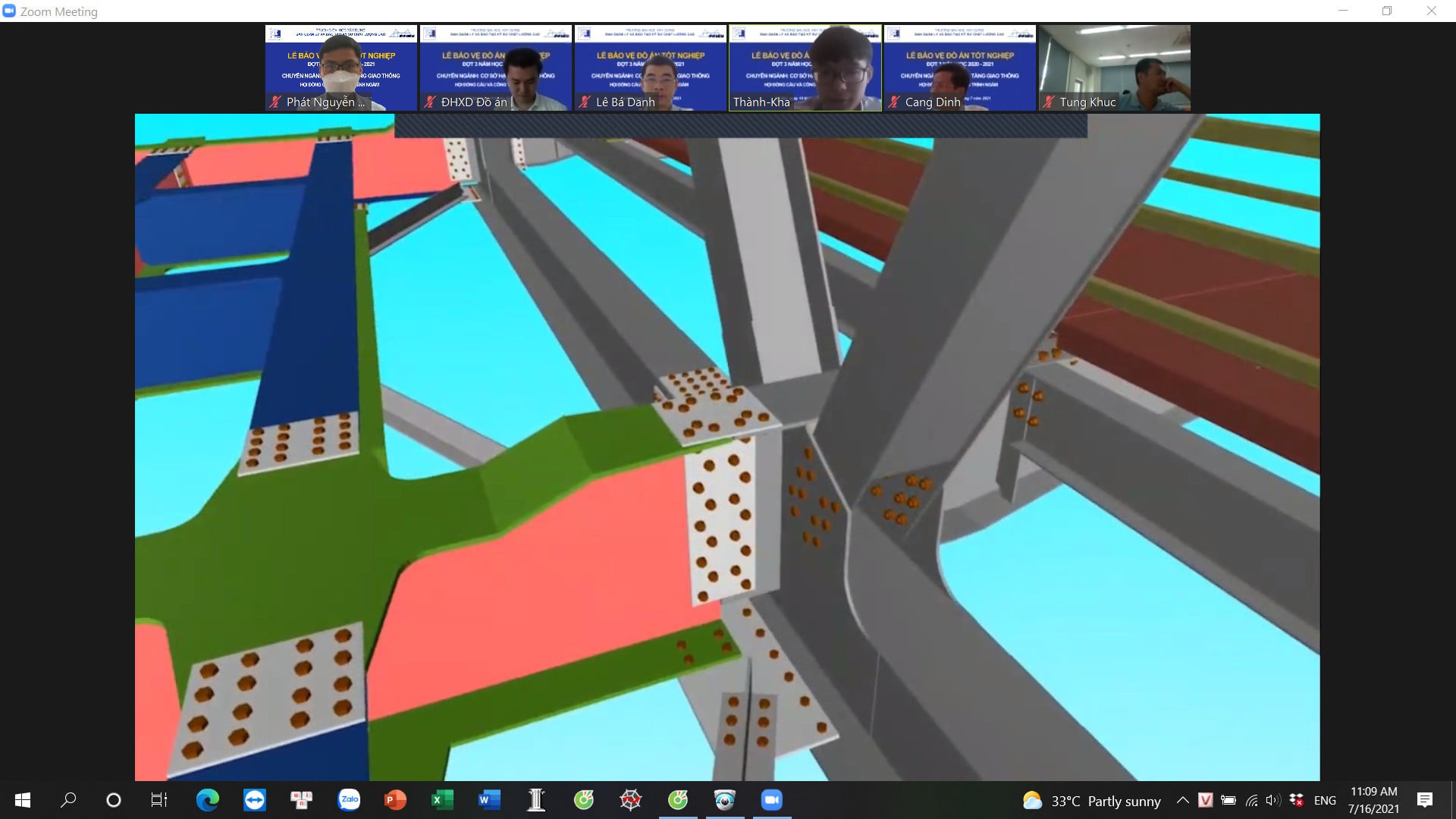Viewport: 1456px width, 819px height.
Task: Open the notification action center
Action: 1424,799
